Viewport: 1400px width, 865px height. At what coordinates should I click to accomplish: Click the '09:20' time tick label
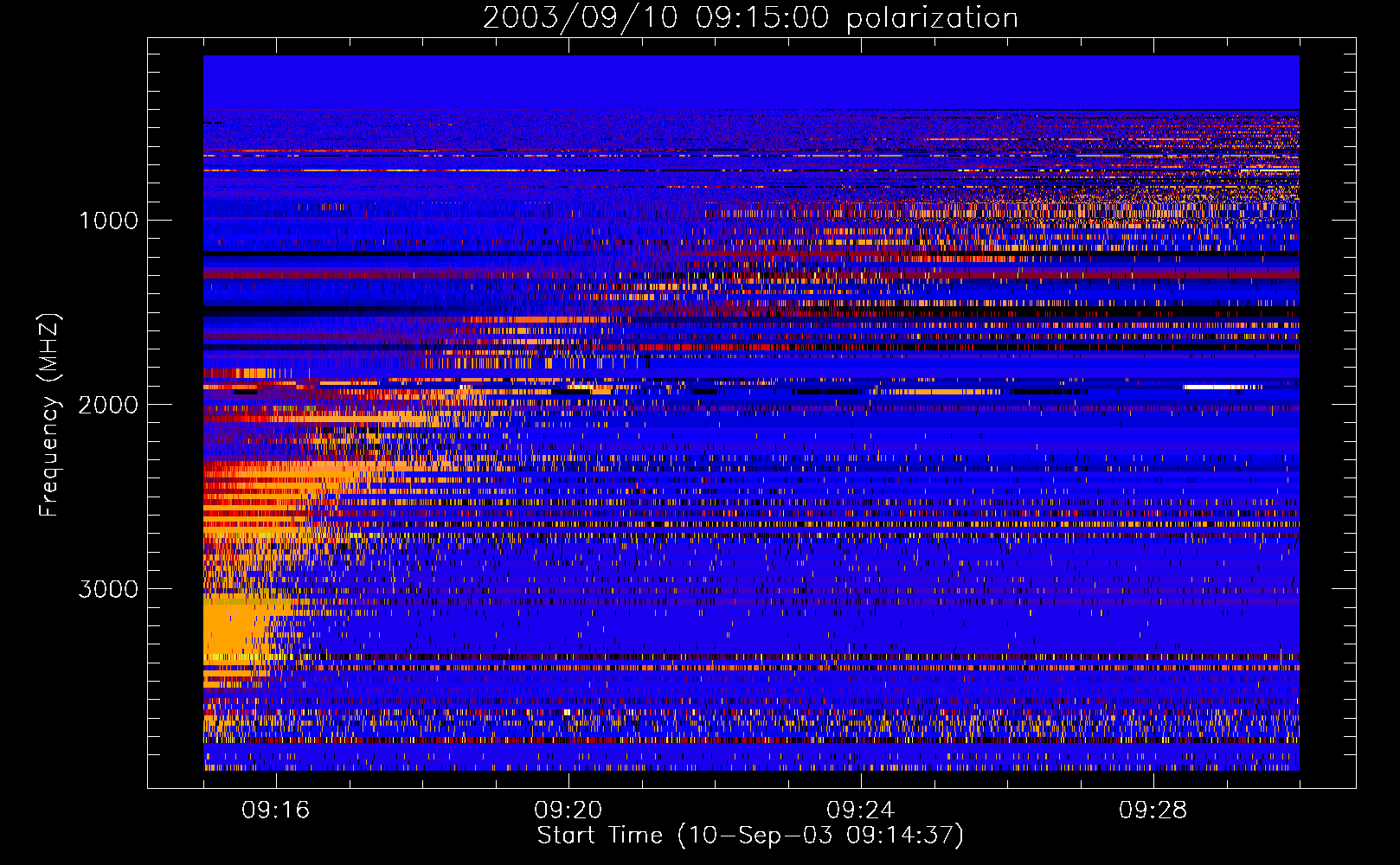coord(568,811)
